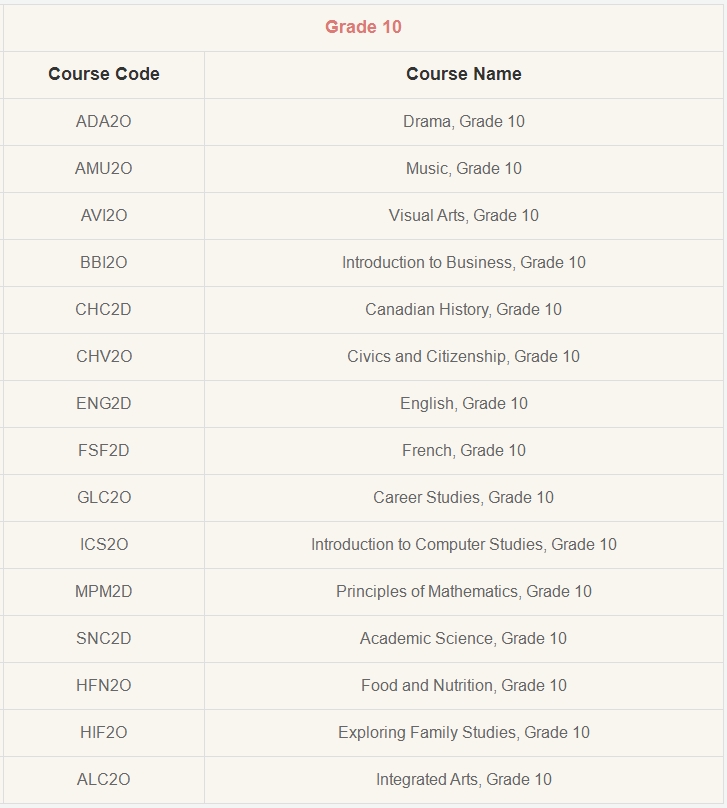Click Canadian History, Grade 10
The height and width of the screenshot is (808, 727).
[464, 309]
